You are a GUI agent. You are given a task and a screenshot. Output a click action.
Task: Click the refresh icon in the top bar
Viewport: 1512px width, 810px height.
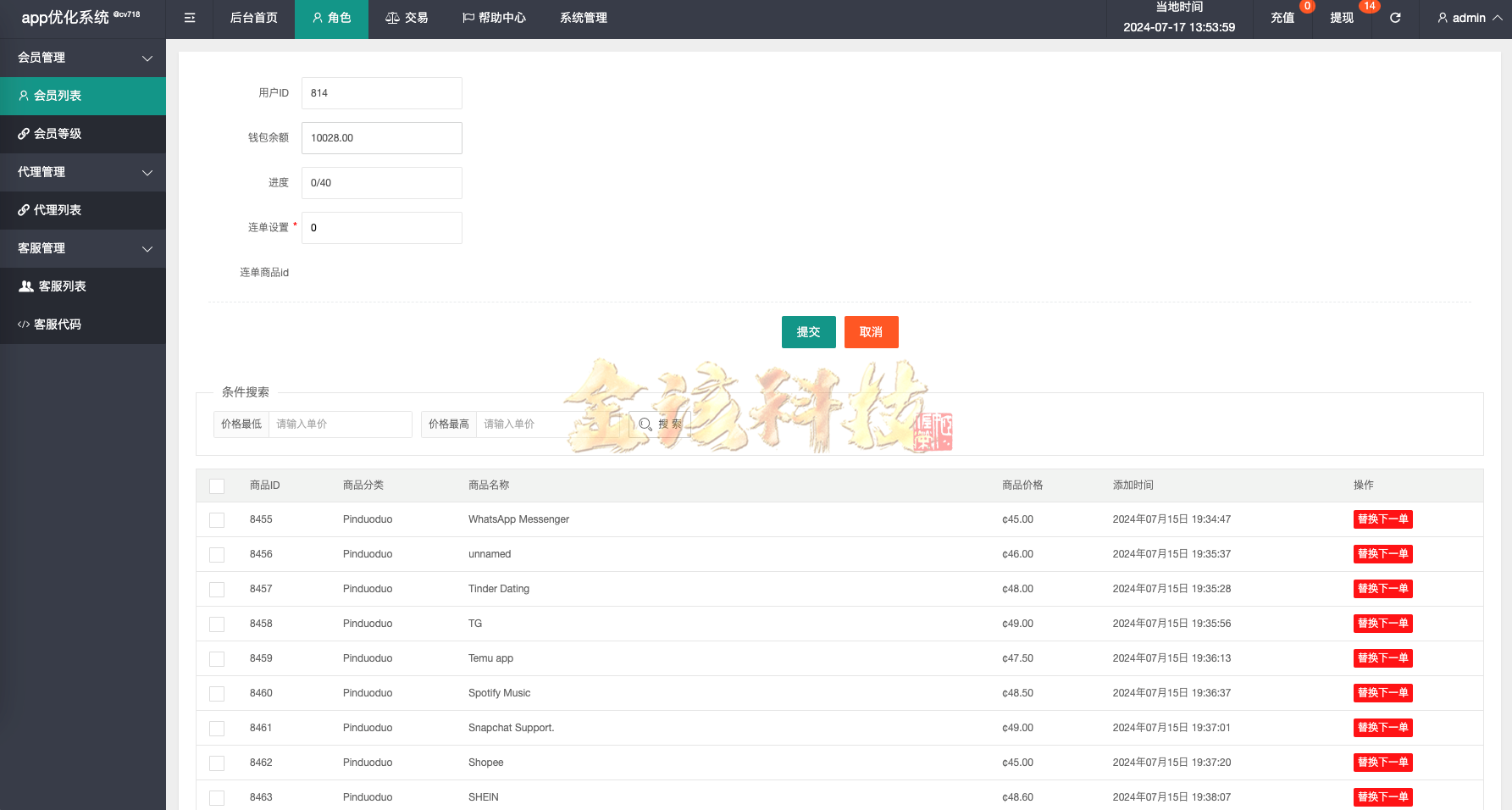click(x=1394, y=18)
